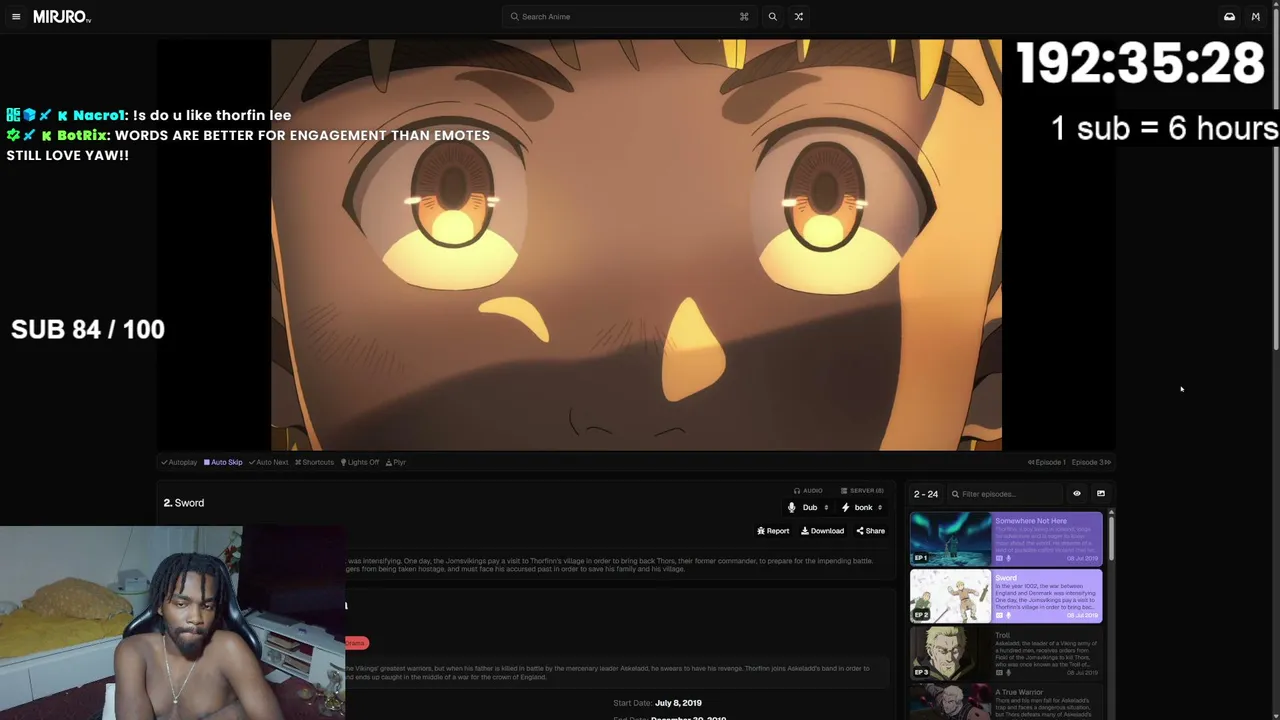1280x720 pixels.
Task: Skip ahead to next Episode 3 link
Action: point(1091,462)
